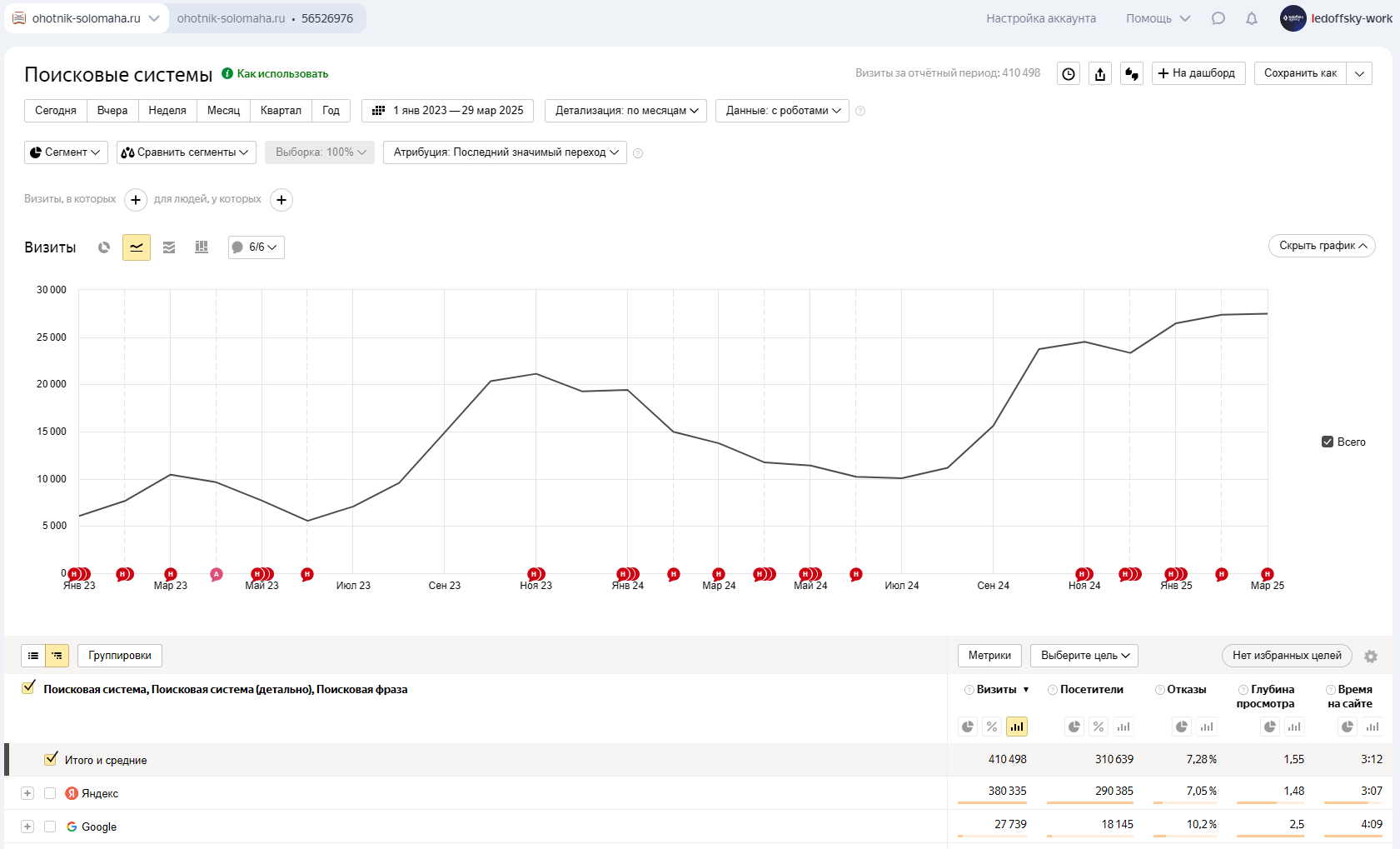Switch to flat list table view

(33, 656)
